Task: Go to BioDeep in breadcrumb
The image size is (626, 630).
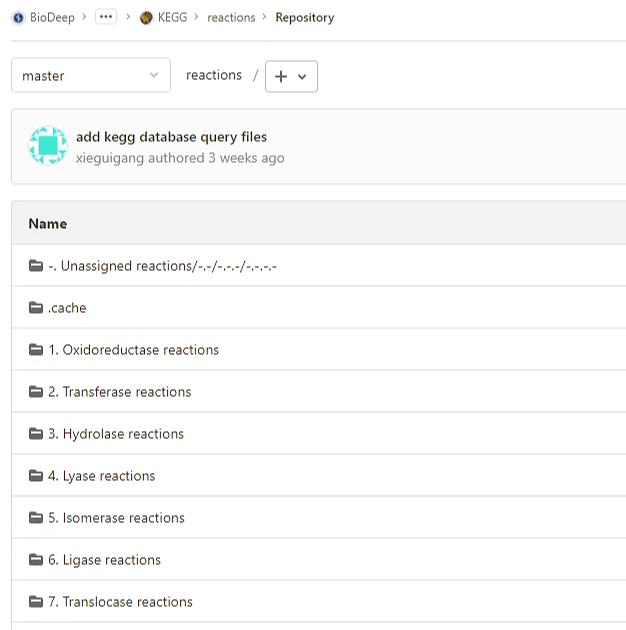Action: 51,18
